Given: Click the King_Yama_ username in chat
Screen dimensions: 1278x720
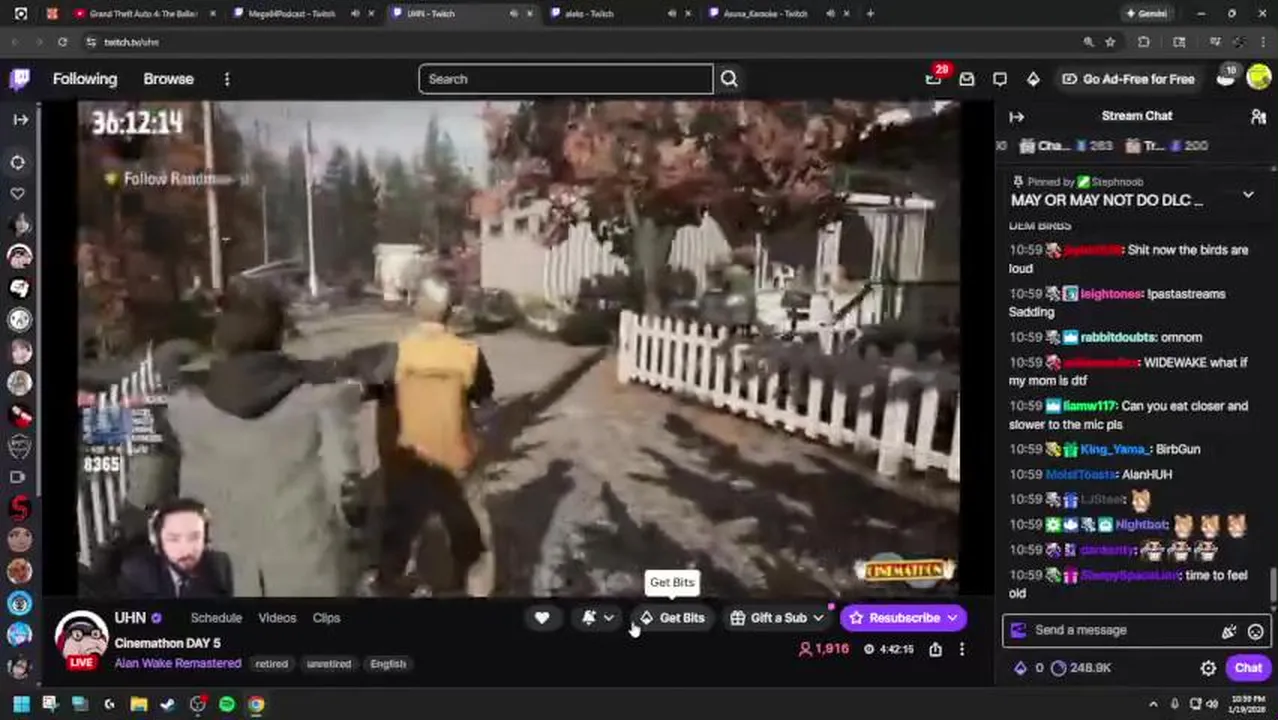Looking at the screenshot, I should 1114,449.
